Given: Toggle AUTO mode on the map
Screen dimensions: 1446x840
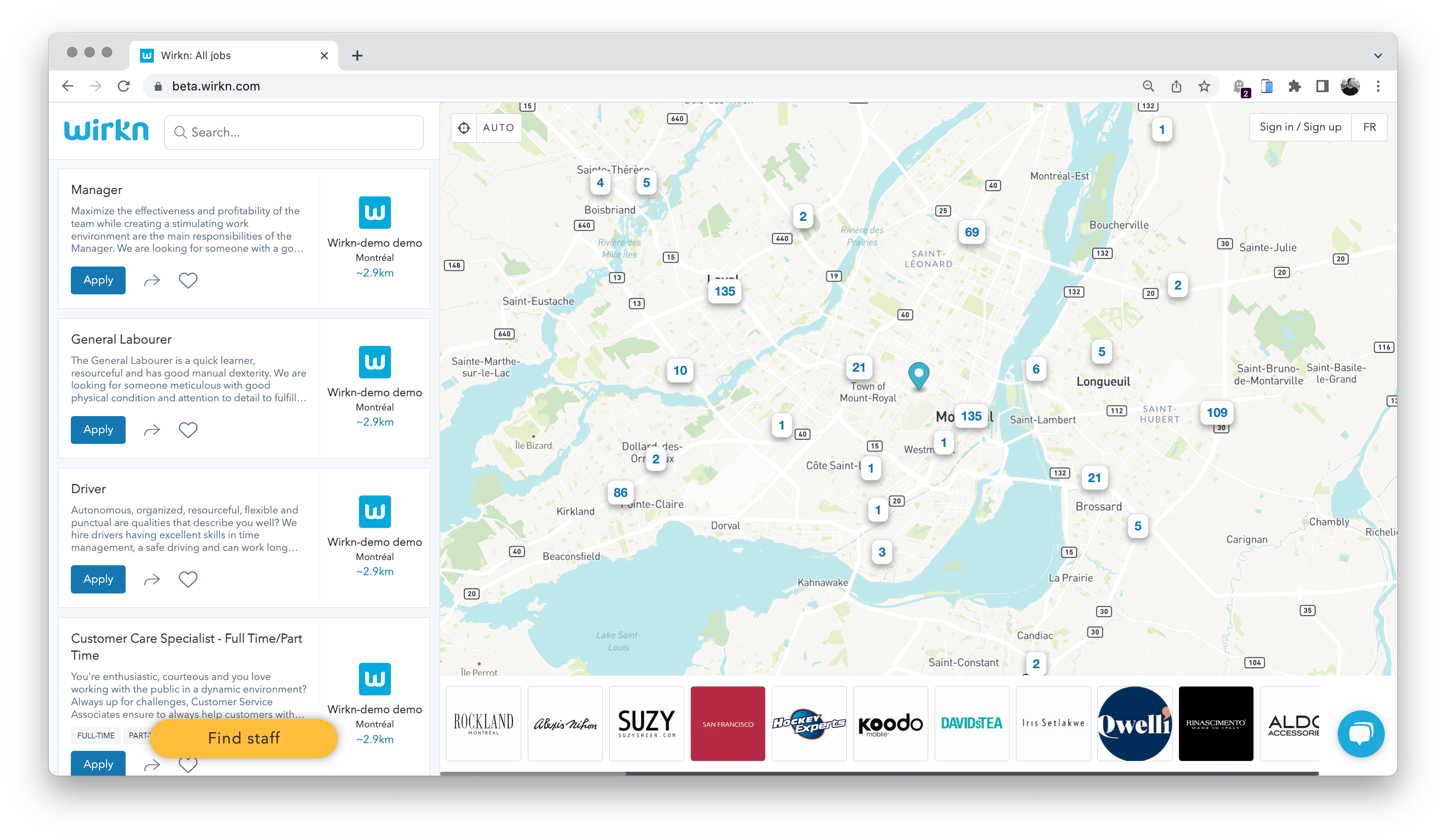Looking at the screenshot, I should [x=498, y=127].
